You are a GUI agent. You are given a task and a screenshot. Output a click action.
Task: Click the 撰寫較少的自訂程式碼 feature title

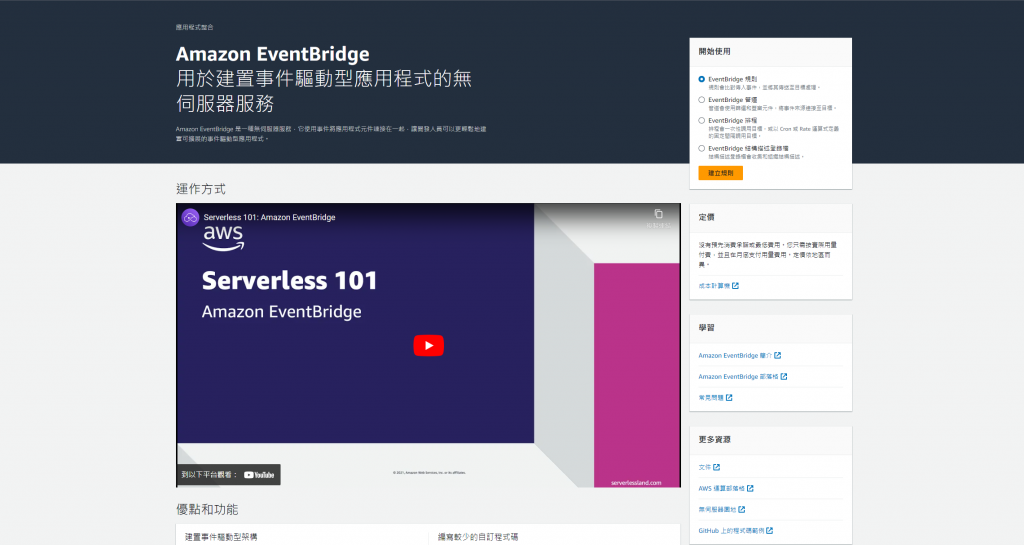pos(478,537)
